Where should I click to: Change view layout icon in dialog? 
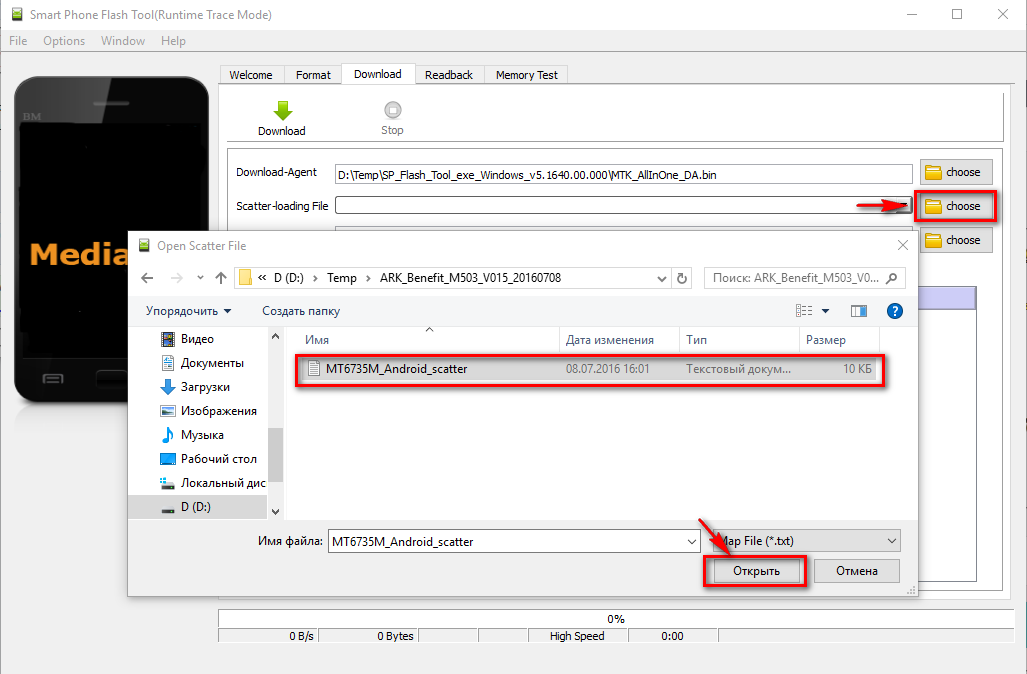804,311
